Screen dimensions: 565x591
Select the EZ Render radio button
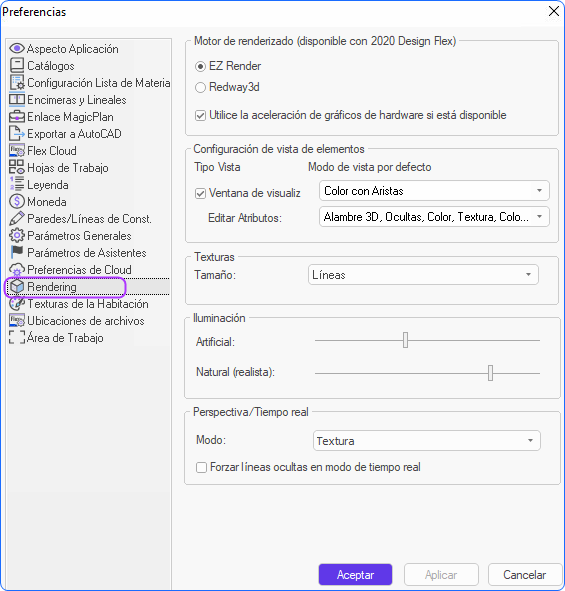pos(200,67)
